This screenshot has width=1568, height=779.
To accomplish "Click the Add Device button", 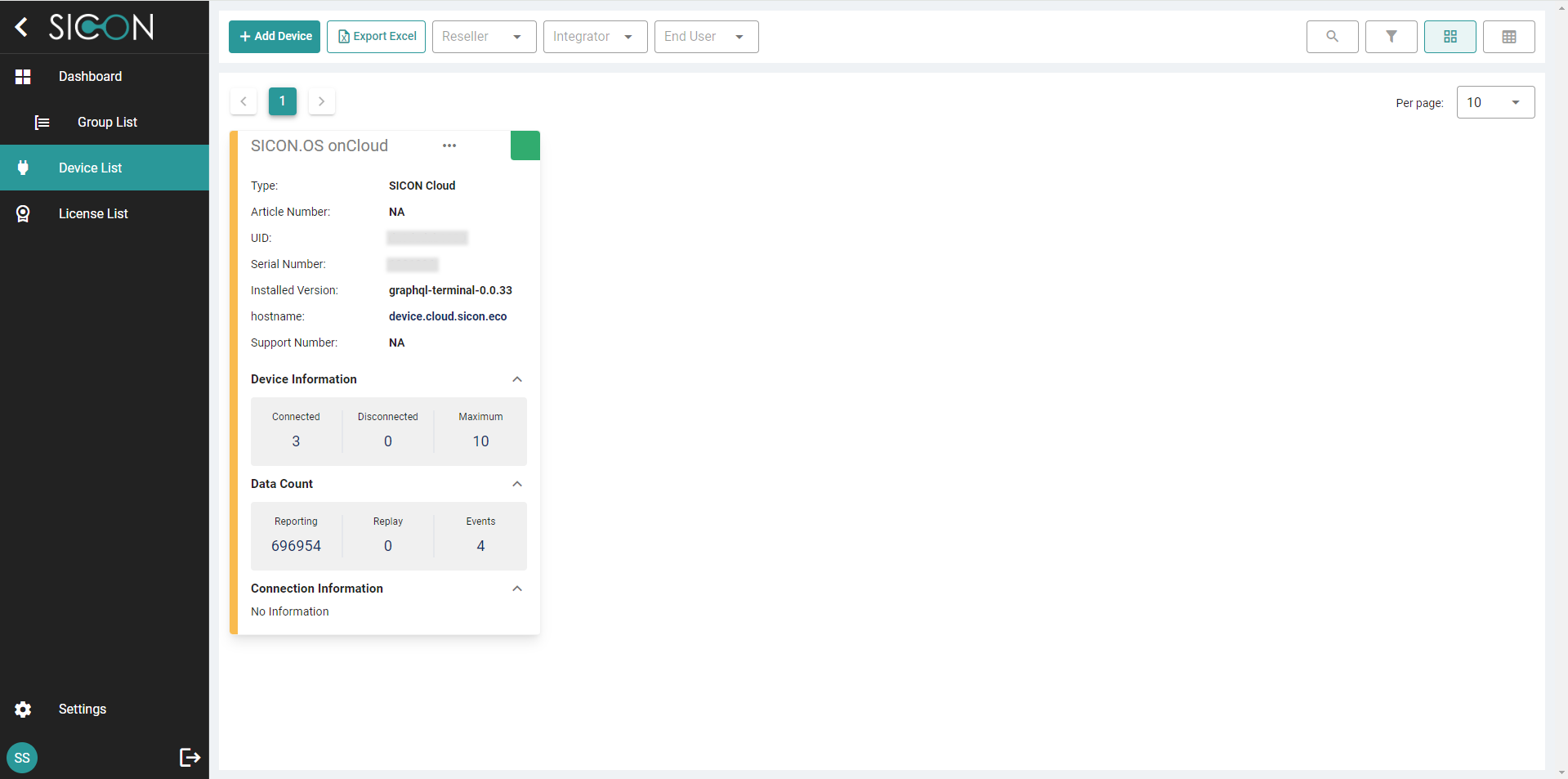I will click(x=275, y=37).
